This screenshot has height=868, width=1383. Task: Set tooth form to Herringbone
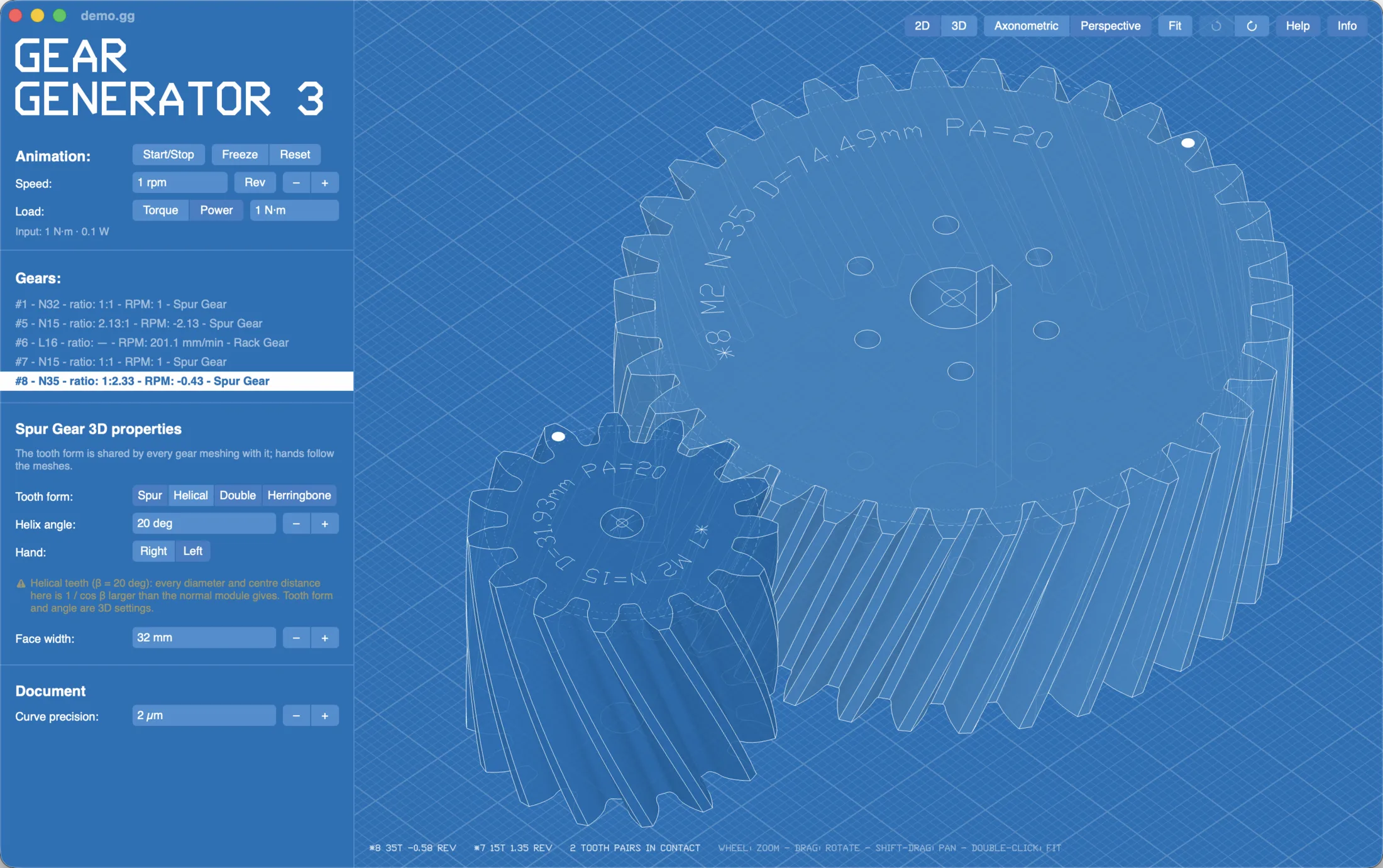[x=299, y=495]
